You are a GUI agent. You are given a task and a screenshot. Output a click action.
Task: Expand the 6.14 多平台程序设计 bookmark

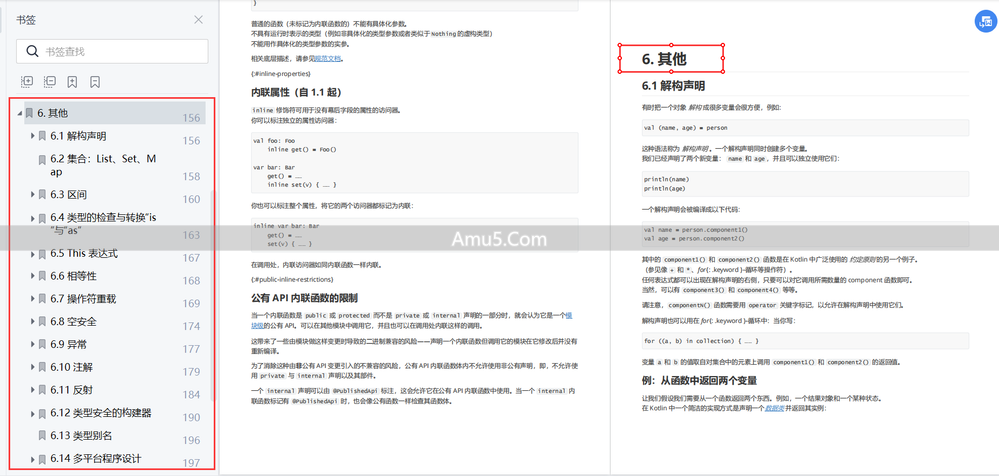click(32, 459)
